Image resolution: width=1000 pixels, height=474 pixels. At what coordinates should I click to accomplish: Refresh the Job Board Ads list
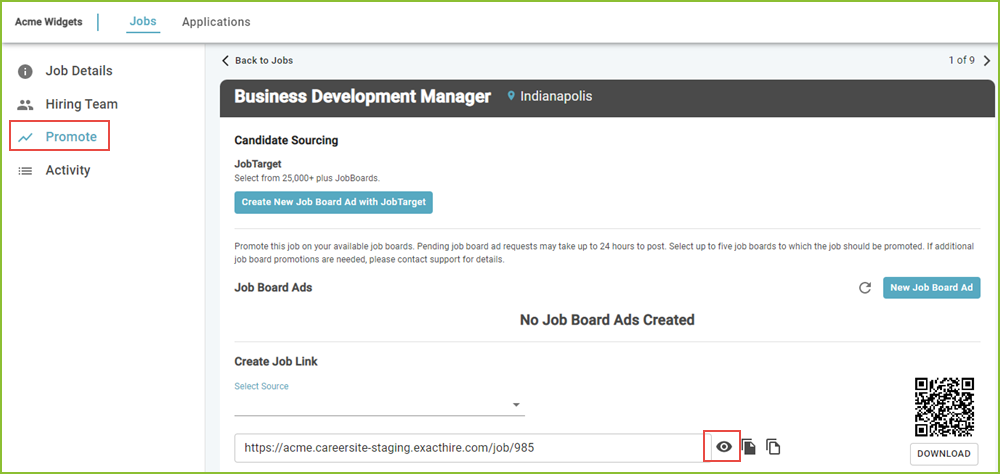[x=865, y=288]
